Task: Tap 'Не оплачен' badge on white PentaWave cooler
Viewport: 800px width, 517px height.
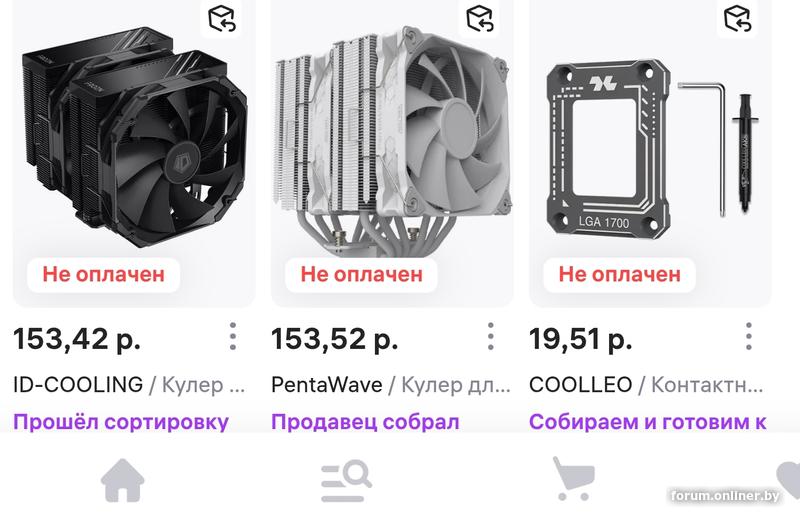Action: pyautogui.click(x=362, y=275)
